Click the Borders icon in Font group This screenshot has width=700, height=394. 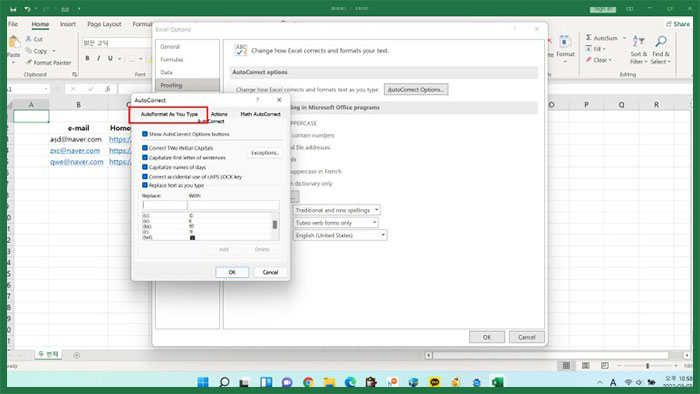(x=131, y=58)
